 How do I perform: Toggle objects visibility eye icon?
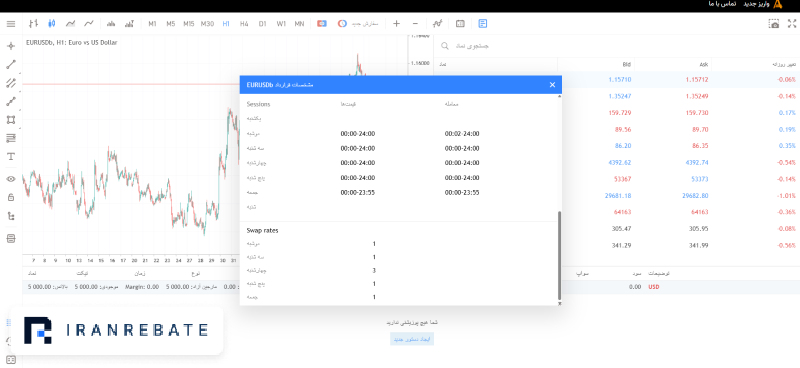pos(11,179)
